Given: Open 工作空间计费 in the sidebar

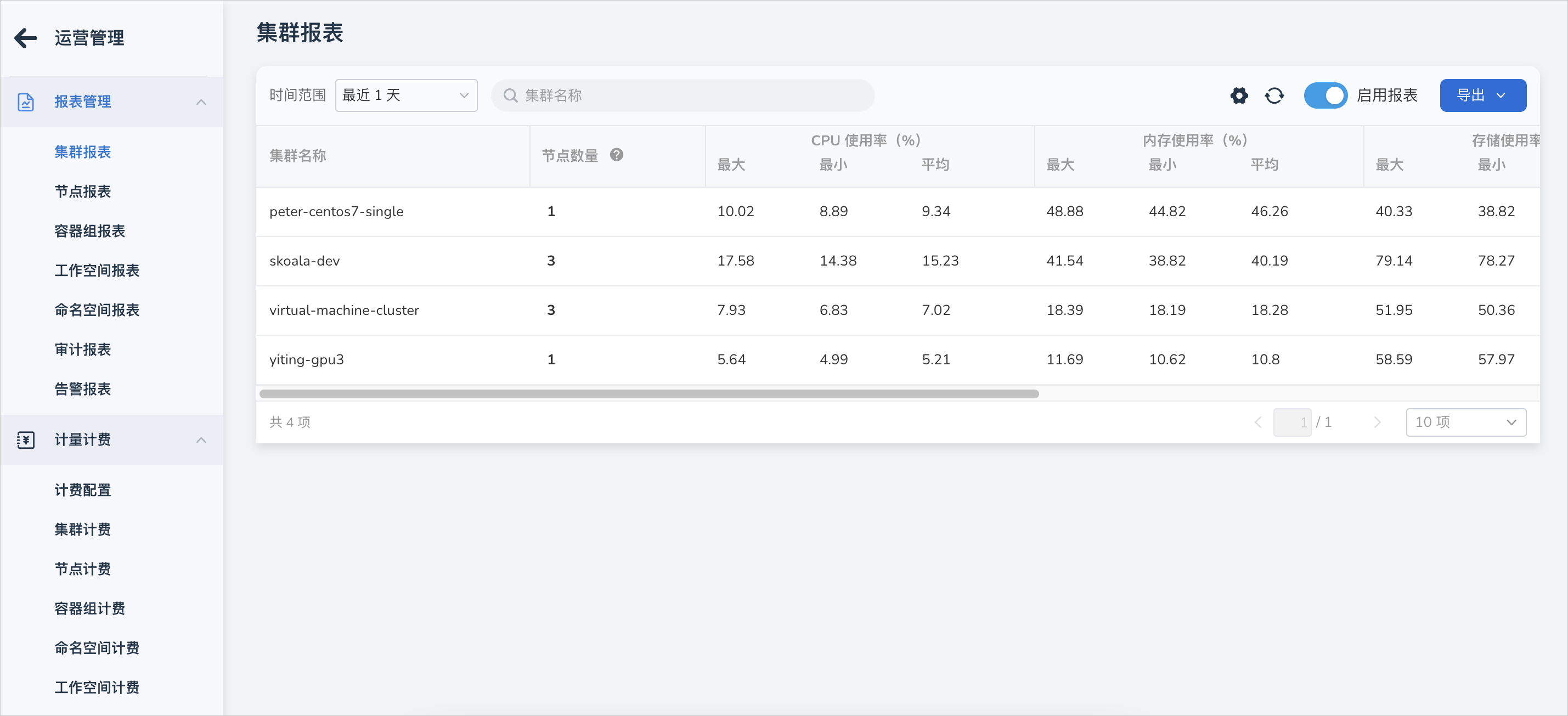Looking at the screenshot, I should pyautogui.click(x=97, y=687).
